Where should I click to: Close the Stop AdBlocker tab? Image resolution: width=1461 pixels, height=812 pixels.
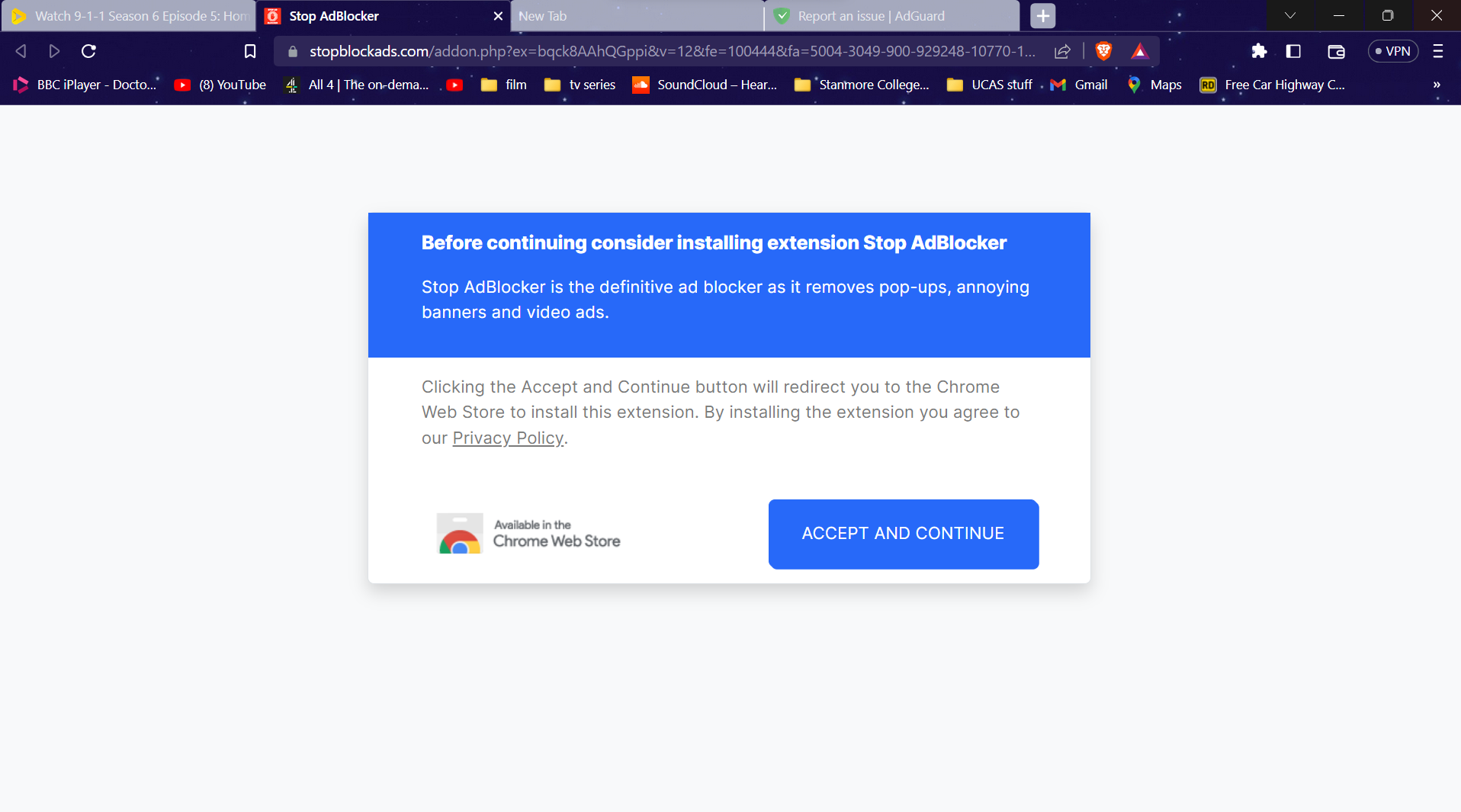click(x=498, y=16)
